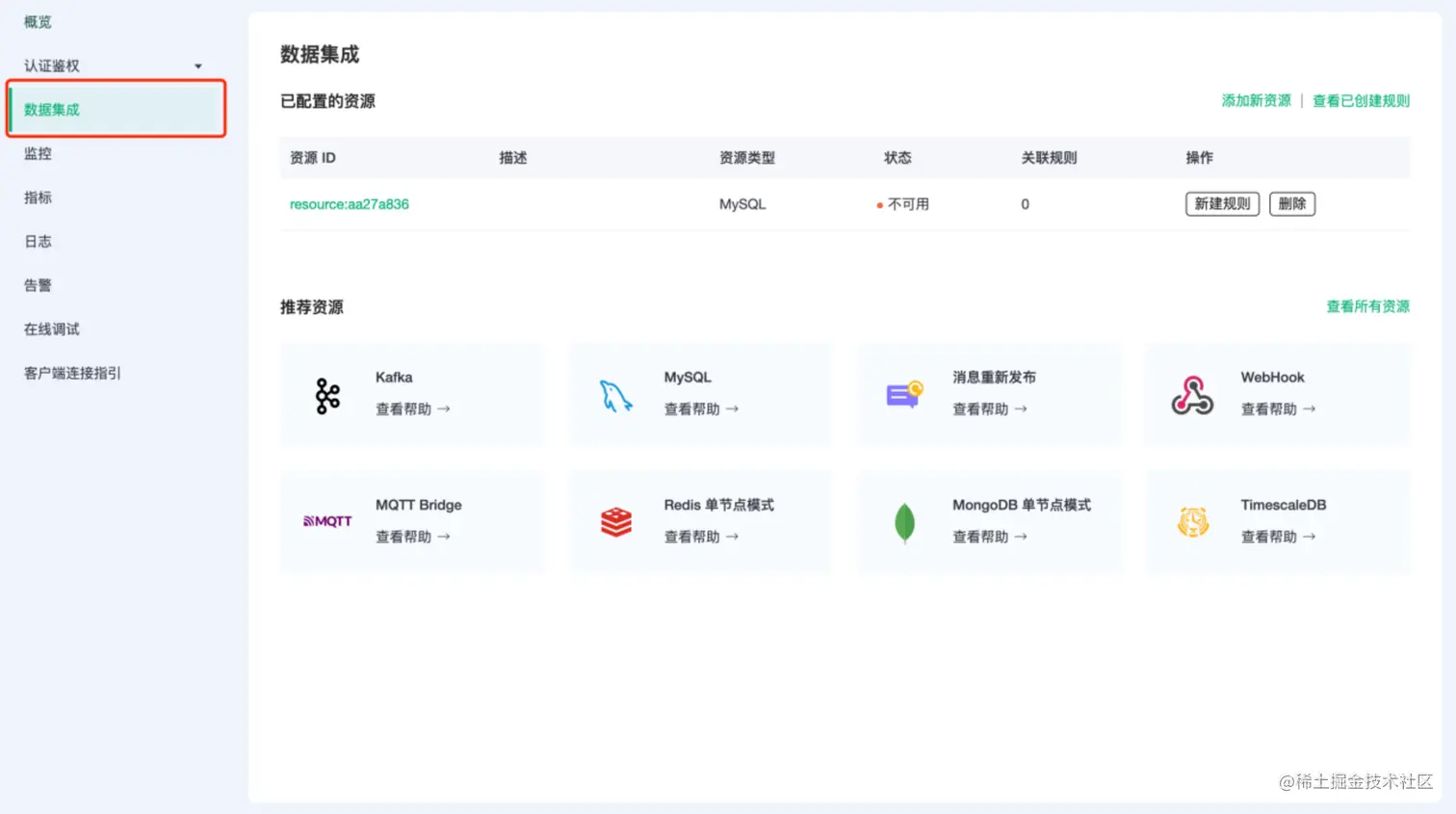Screen dimensions: 1456x814
Task: Select the Kafka resource icon
Action: tap(325, 393)
